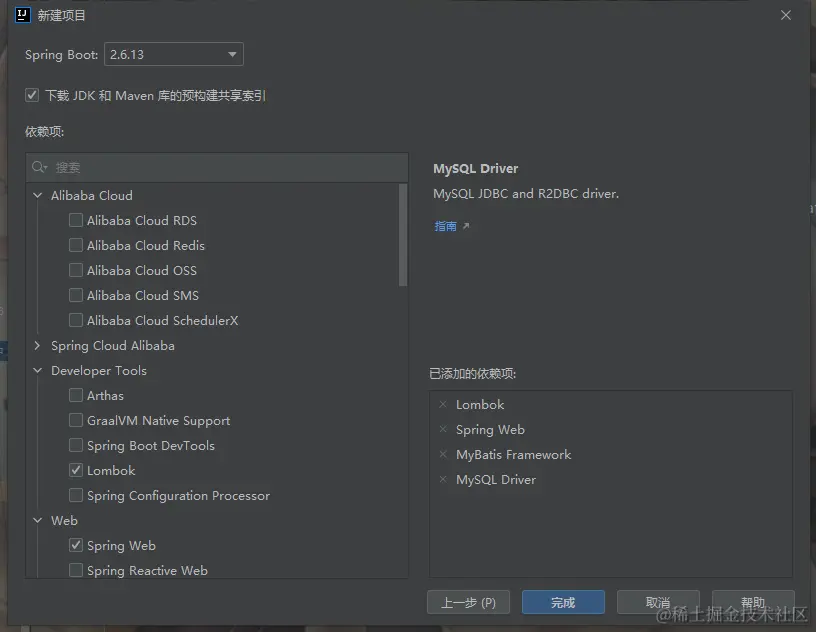Select the Developer Tools tree label

[x=99, y=370]
